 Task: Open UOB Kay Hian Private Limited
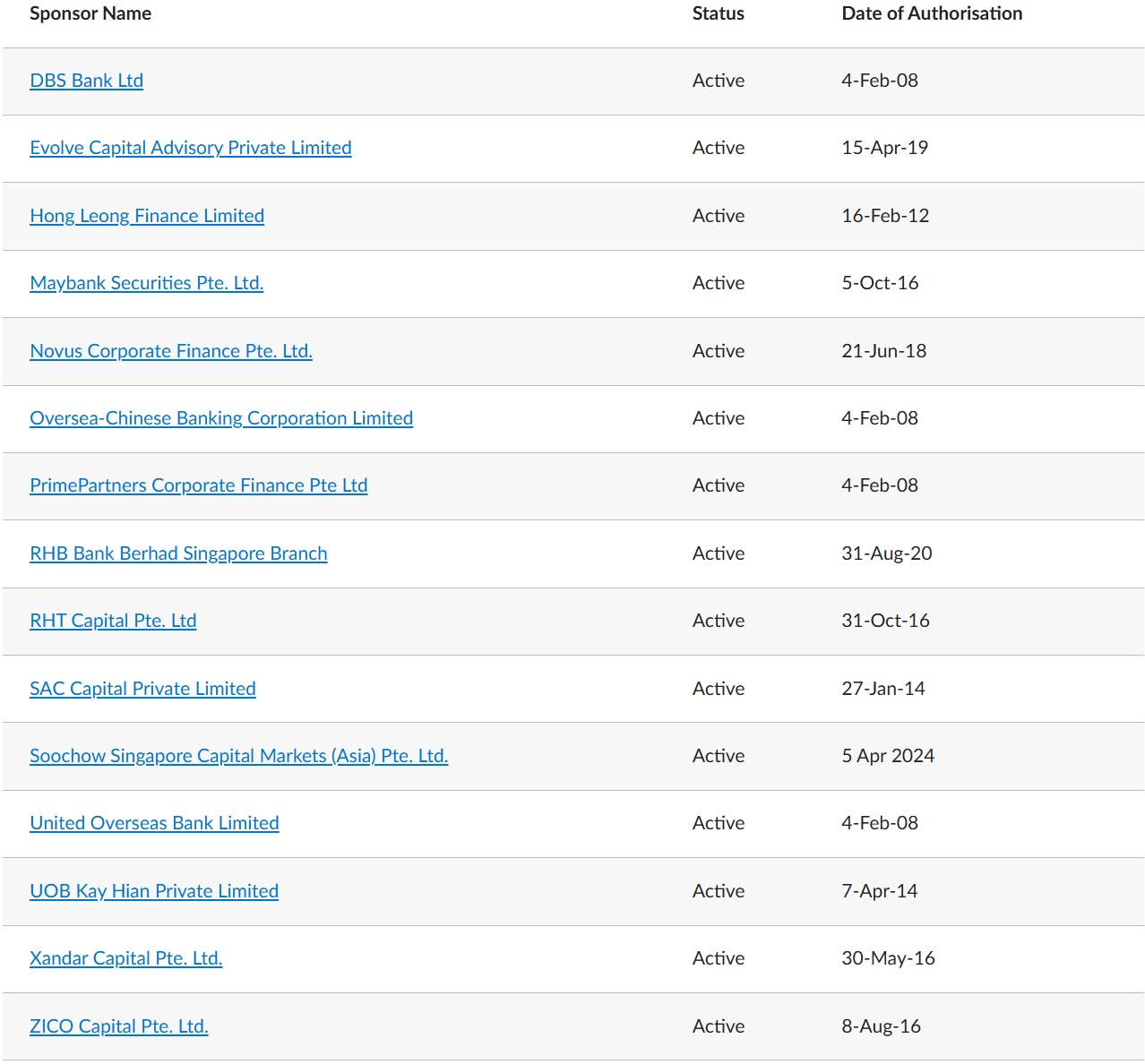pyautogui.click(x=154, y=891)
